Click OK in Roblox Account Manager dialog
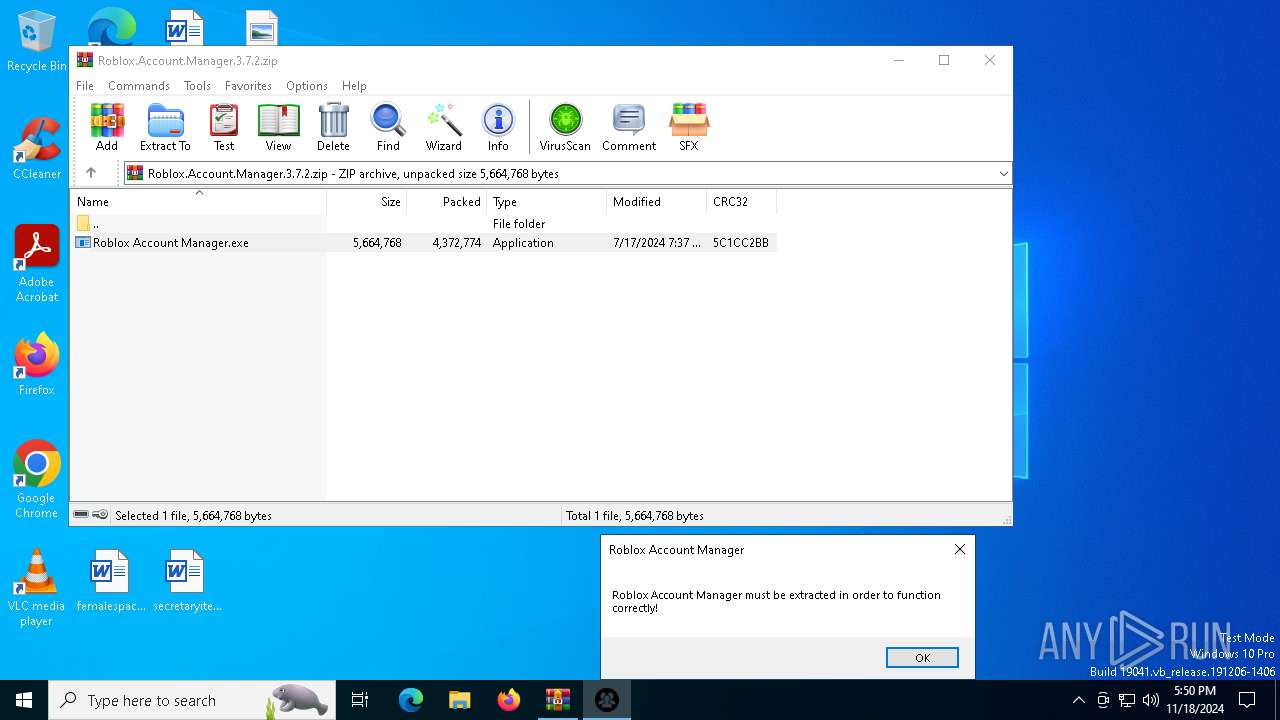The width and height of the screenshot is (1280, 720). click(x=922, y=657)
